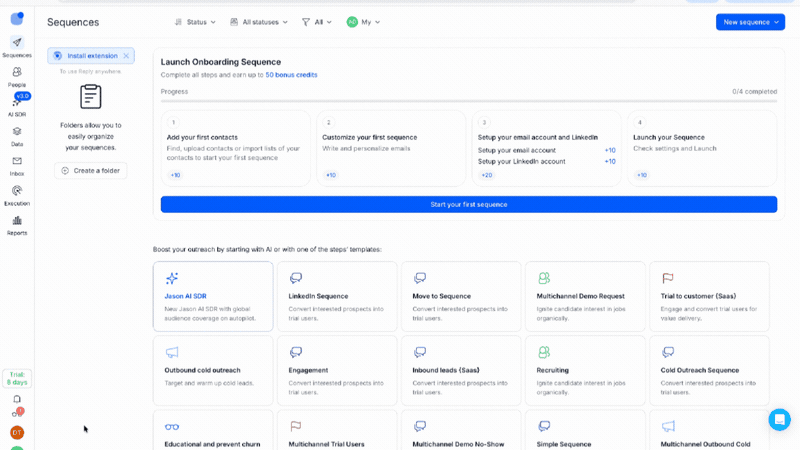Click the 0/4 completed text
The width and height of the screenshot is (800, 450).
[x=755, y=91]
